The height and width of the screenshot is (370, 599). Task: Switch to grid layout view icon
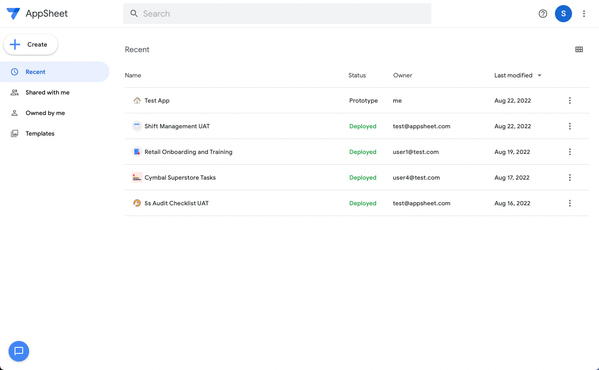pyautogui.click(x=579, y=49)
